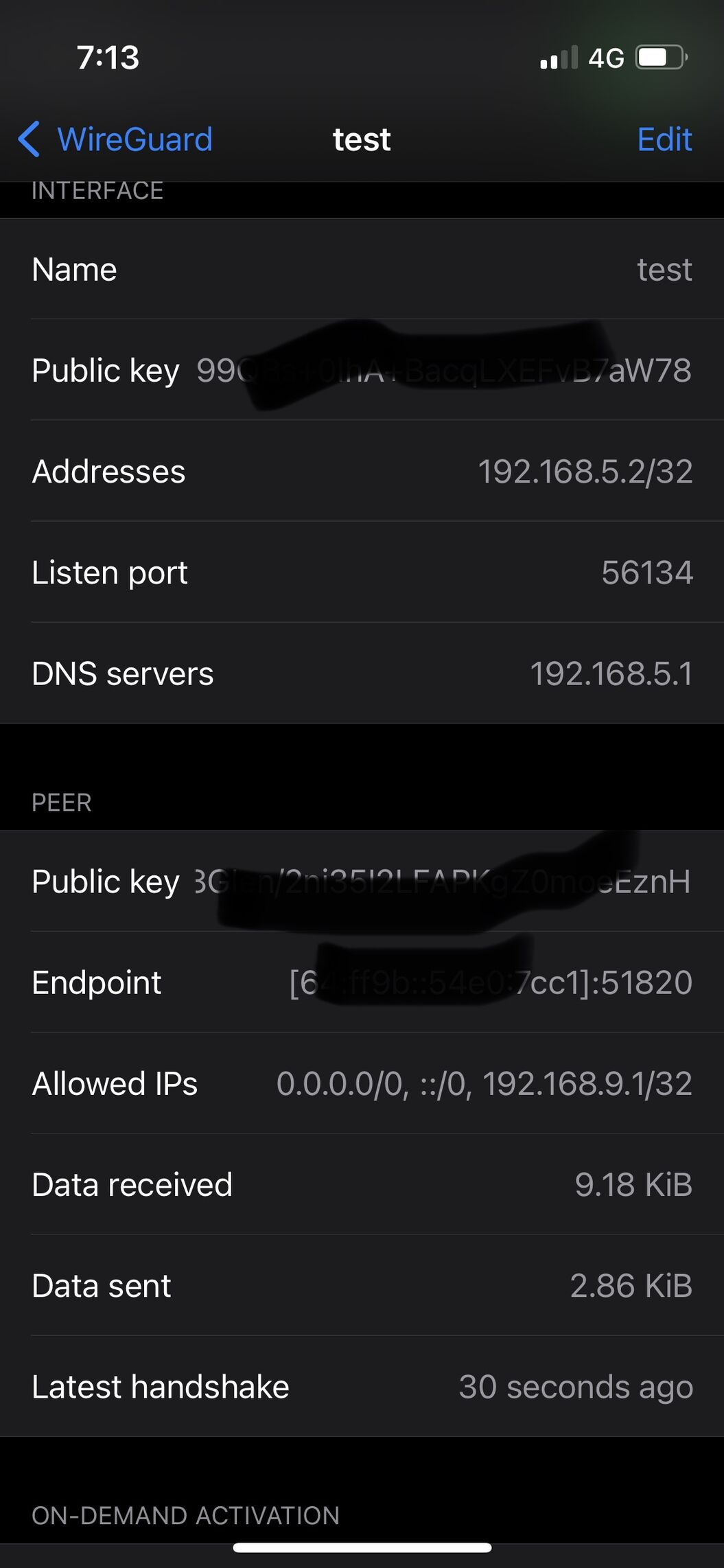
Task: Tap the 4G network indicator
Action: point(607,58)
